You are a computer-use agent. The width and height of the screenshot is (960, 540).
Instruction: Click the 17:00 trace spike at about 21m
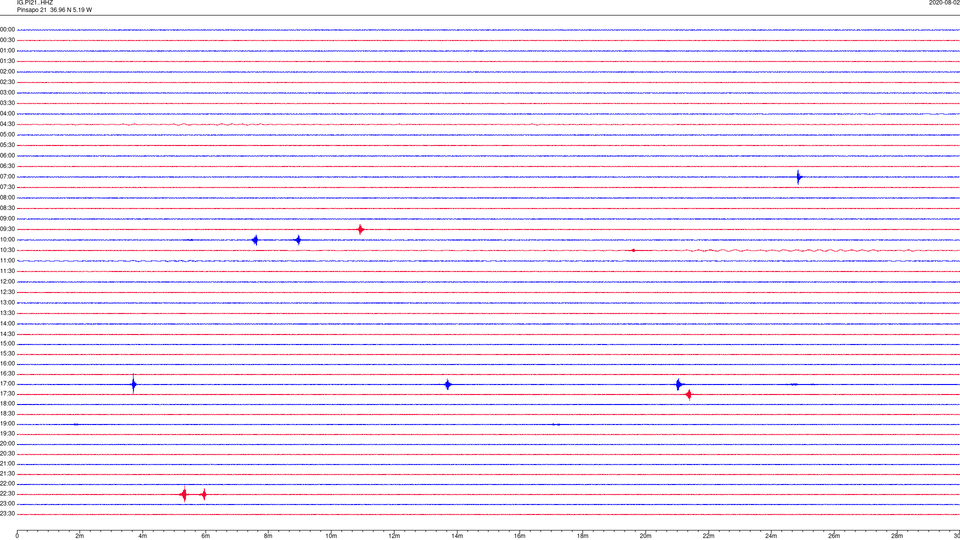click(678, 384)
